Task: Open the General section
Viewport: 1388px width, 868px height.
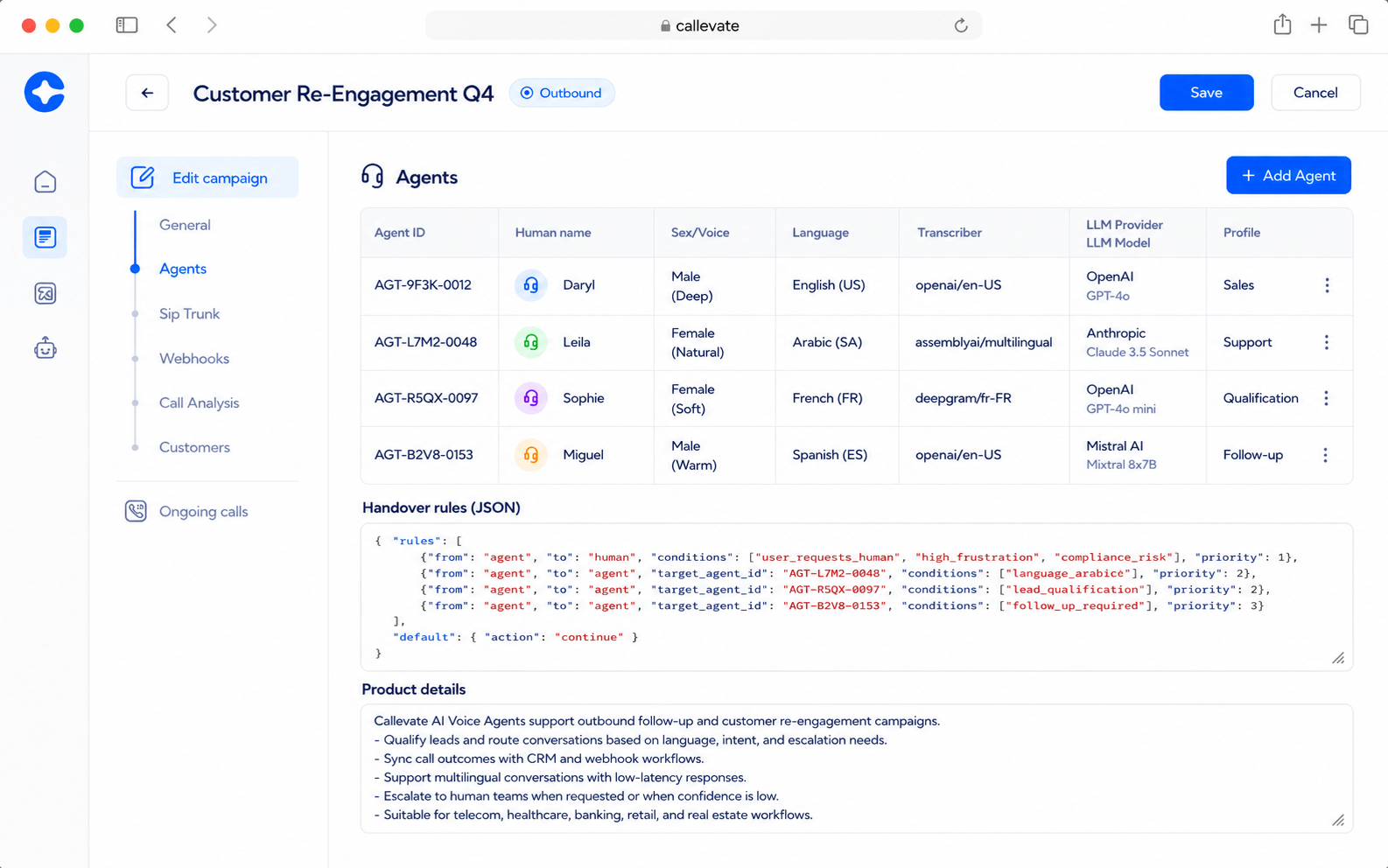Action: tap(185, 225)
